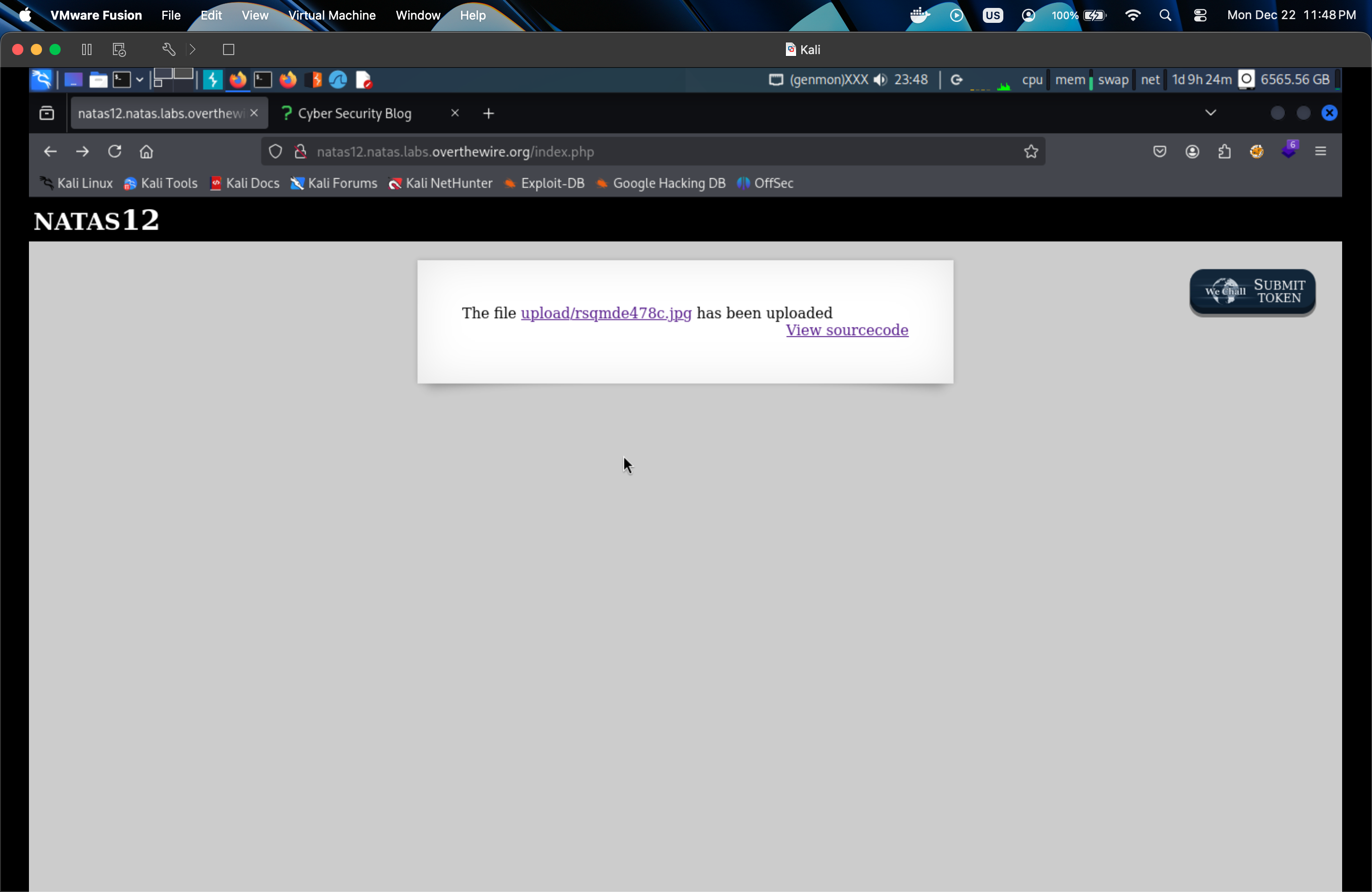Screen dimensions: 1372x892
Task: Open the Firefox extensions puzzle icon
Action: pos(1225,152)
